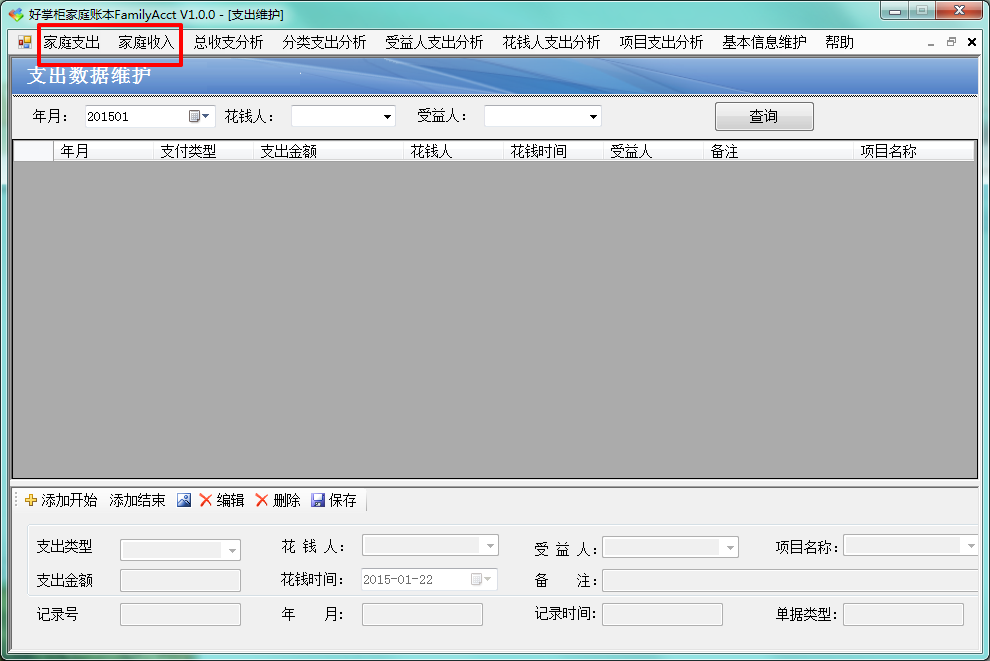Open the 花钱时间 calendar picker icon
The image size is (990, 661).
tap(481, 579)
